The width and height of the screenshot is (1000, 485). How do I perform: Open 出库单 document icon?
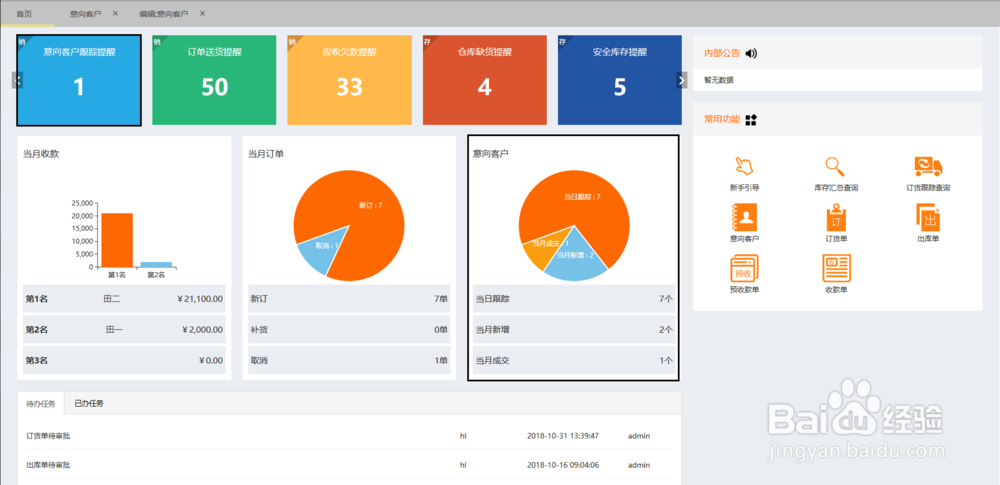928,217
